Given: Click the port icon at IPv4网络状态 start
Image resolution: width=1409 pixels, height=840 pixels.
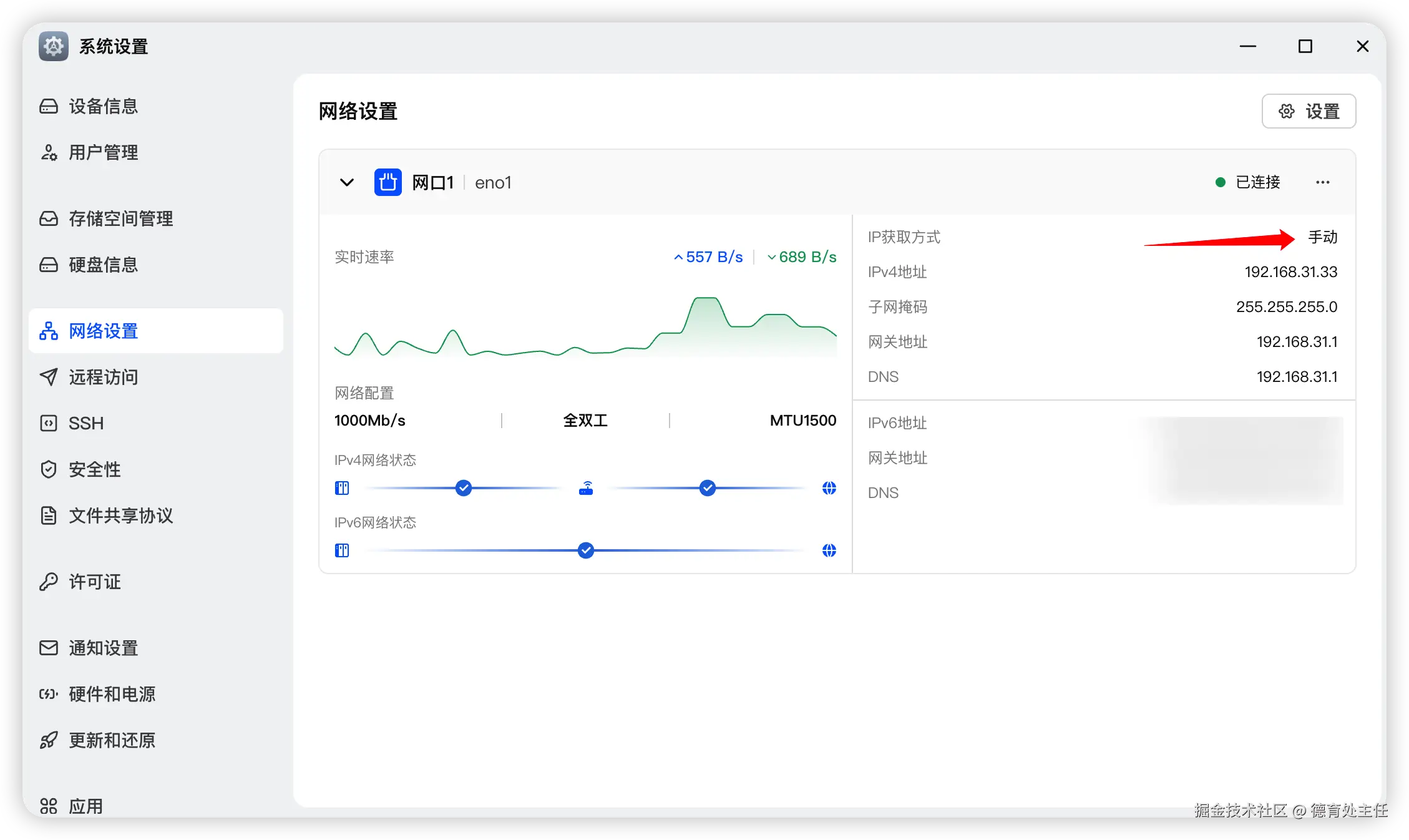Looking at the screenshot, I should (x=342, y=488).
